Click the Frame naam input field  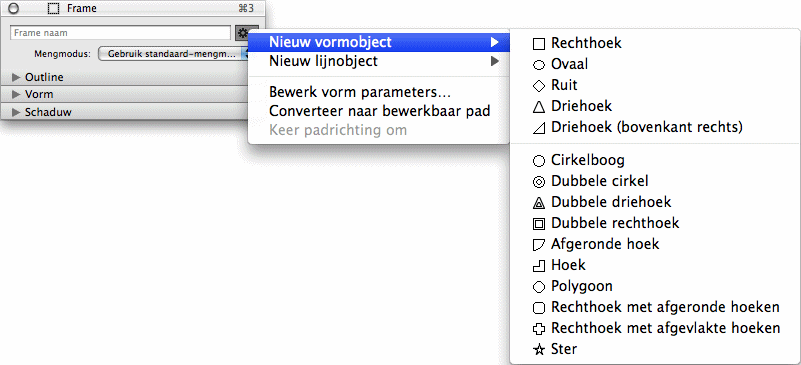point(121,33)
